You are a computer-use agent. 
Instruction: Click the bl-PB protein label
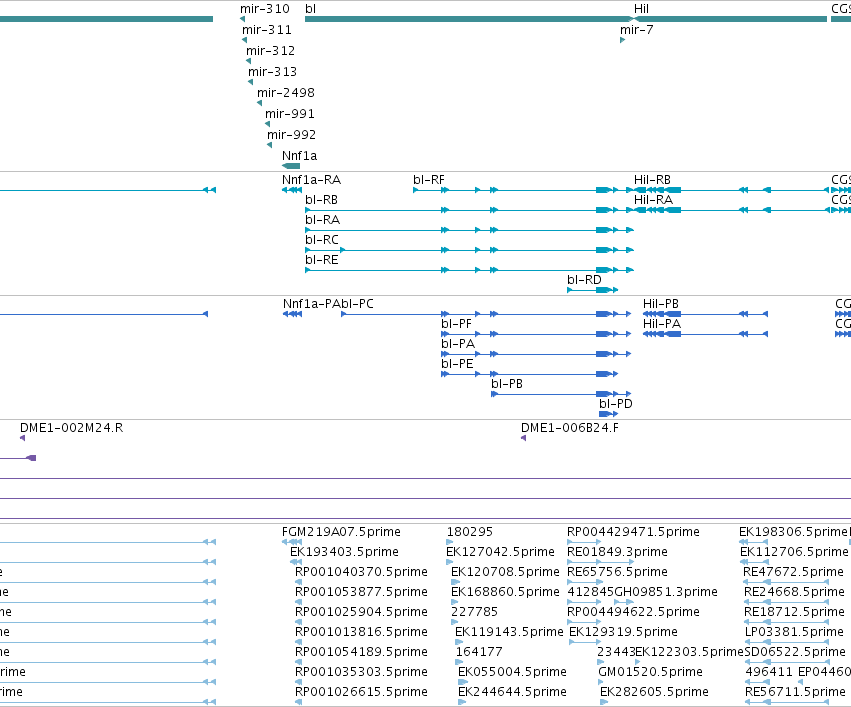pos(507,384)
